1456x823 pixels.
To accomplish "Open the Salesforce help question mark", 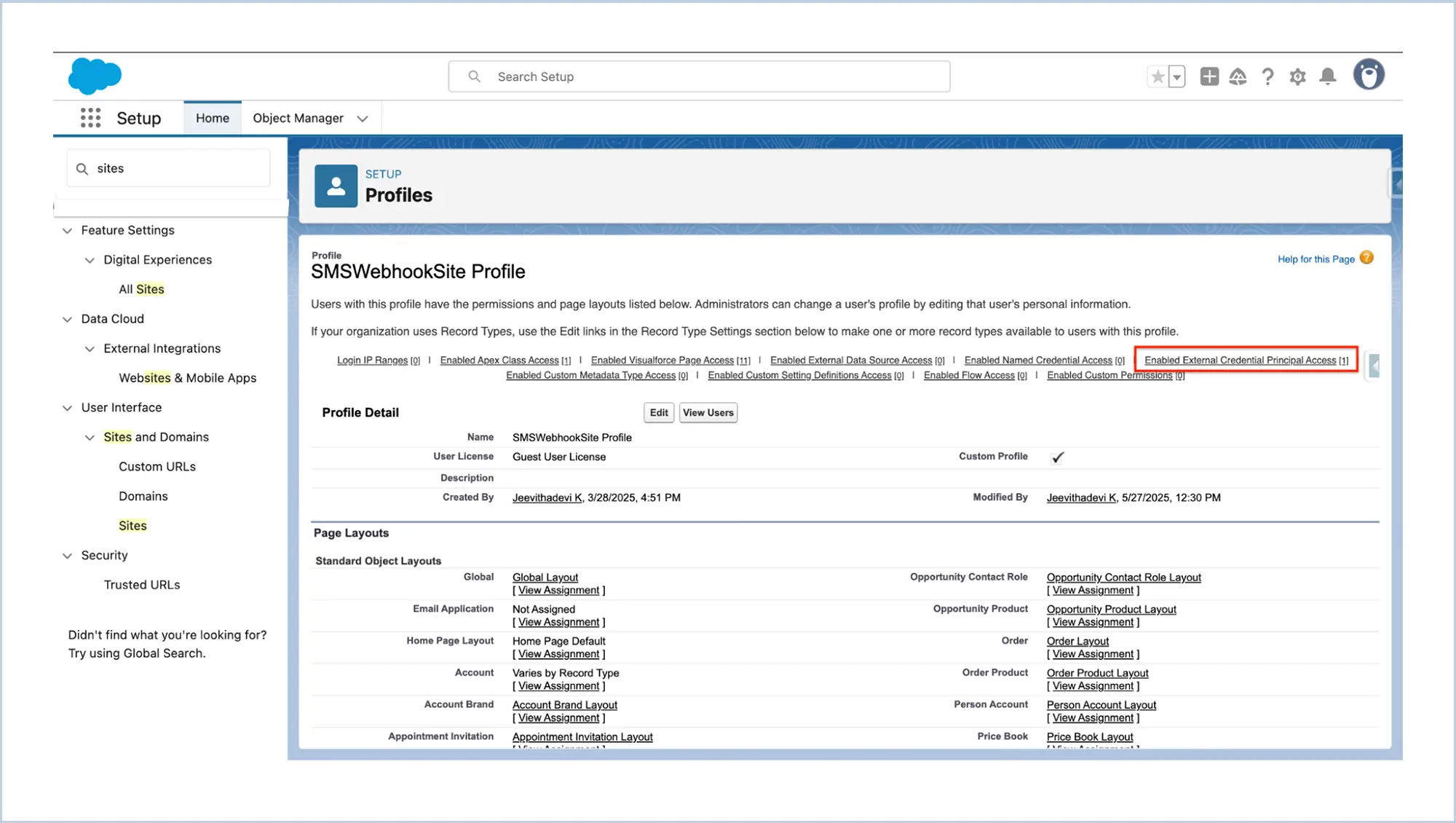I will click(x=1267, y=76).
